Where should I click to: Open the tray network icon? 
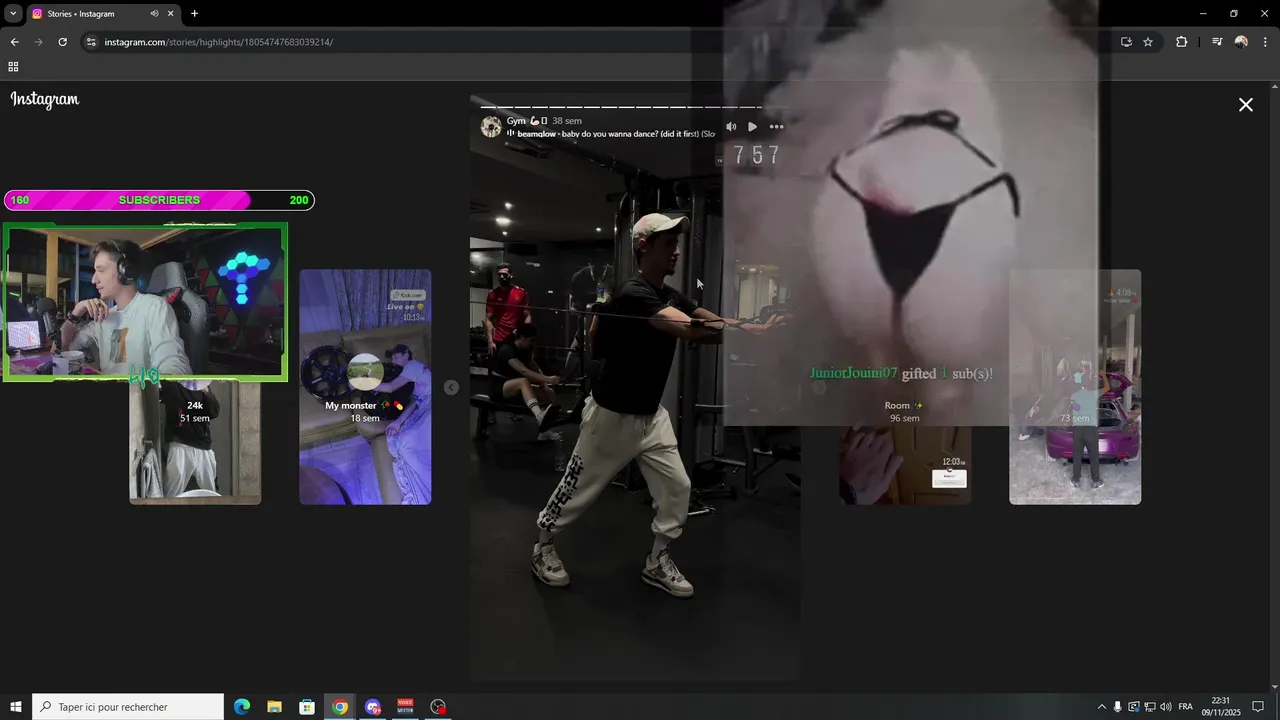click(x=1149, y=707)
